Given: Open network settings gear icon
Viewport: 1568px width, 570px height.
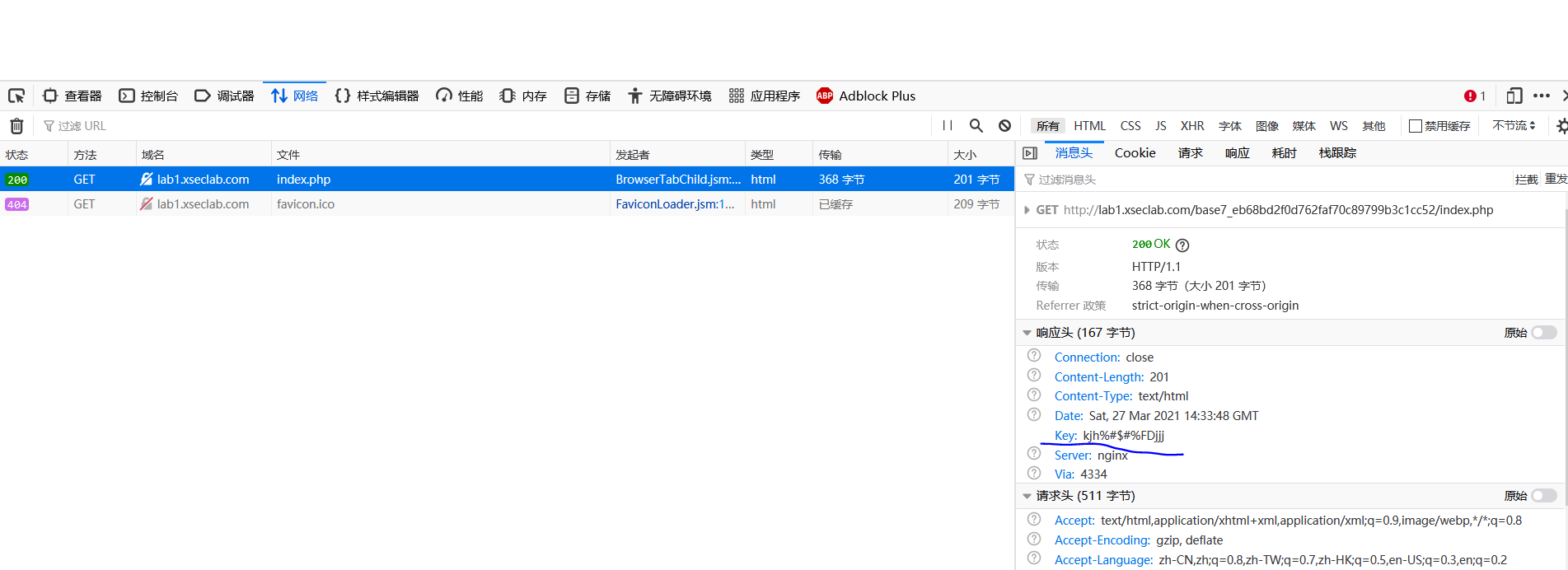Looking at the screenshot, I should (x=1561, y=126).
